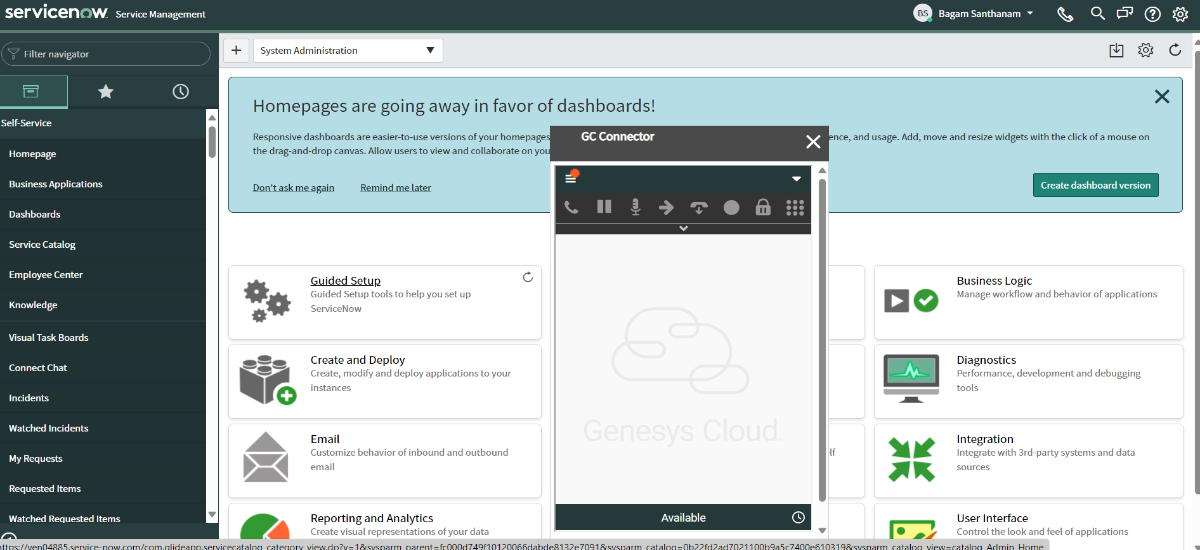
Task: Click the Integration green arrows icon
Action: pyautogui.click(x=911, y=459)
